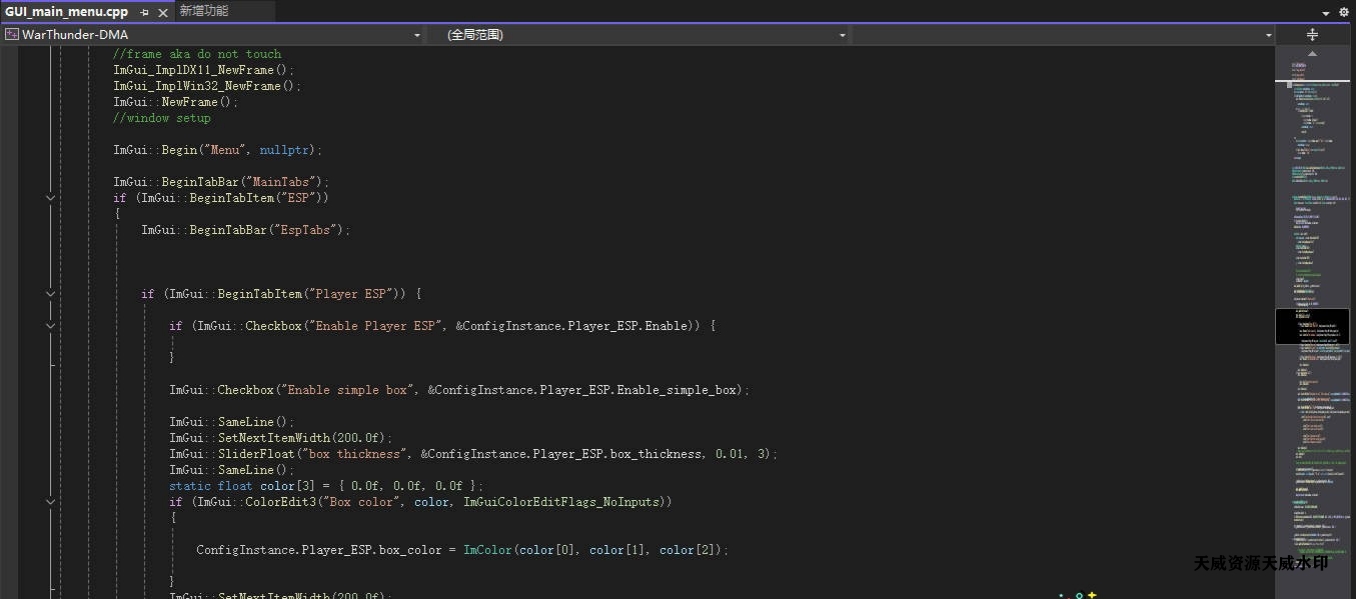Switch to the 新增功能 tab
The height and width of the screenshot is (599, 1356).
pyautogui.click(x=204, y=11)
